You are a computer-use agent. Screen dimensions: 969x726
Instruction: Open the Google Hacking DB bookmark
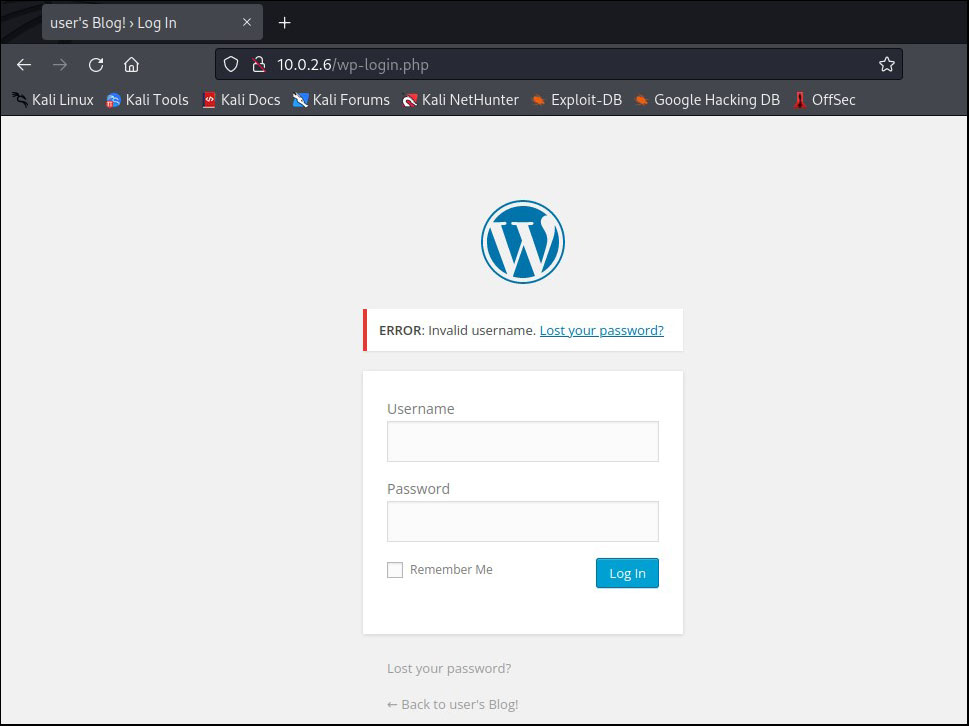707,99
